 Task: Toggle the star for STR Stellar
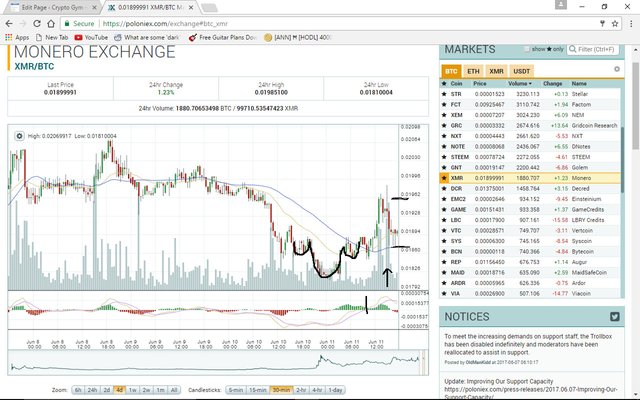pyautogui.click(x=444, y=94)
